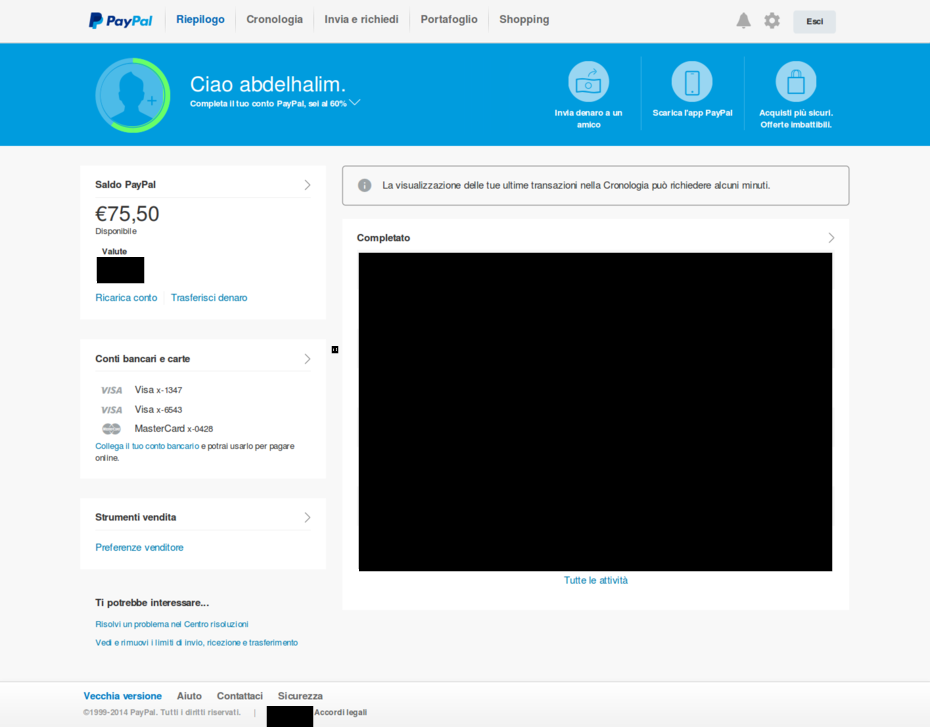Image resolution: width=930 pixels, height=727 pixels.
Task: Click the Visa icon for card x-1347
Action: tap(112, 390)
